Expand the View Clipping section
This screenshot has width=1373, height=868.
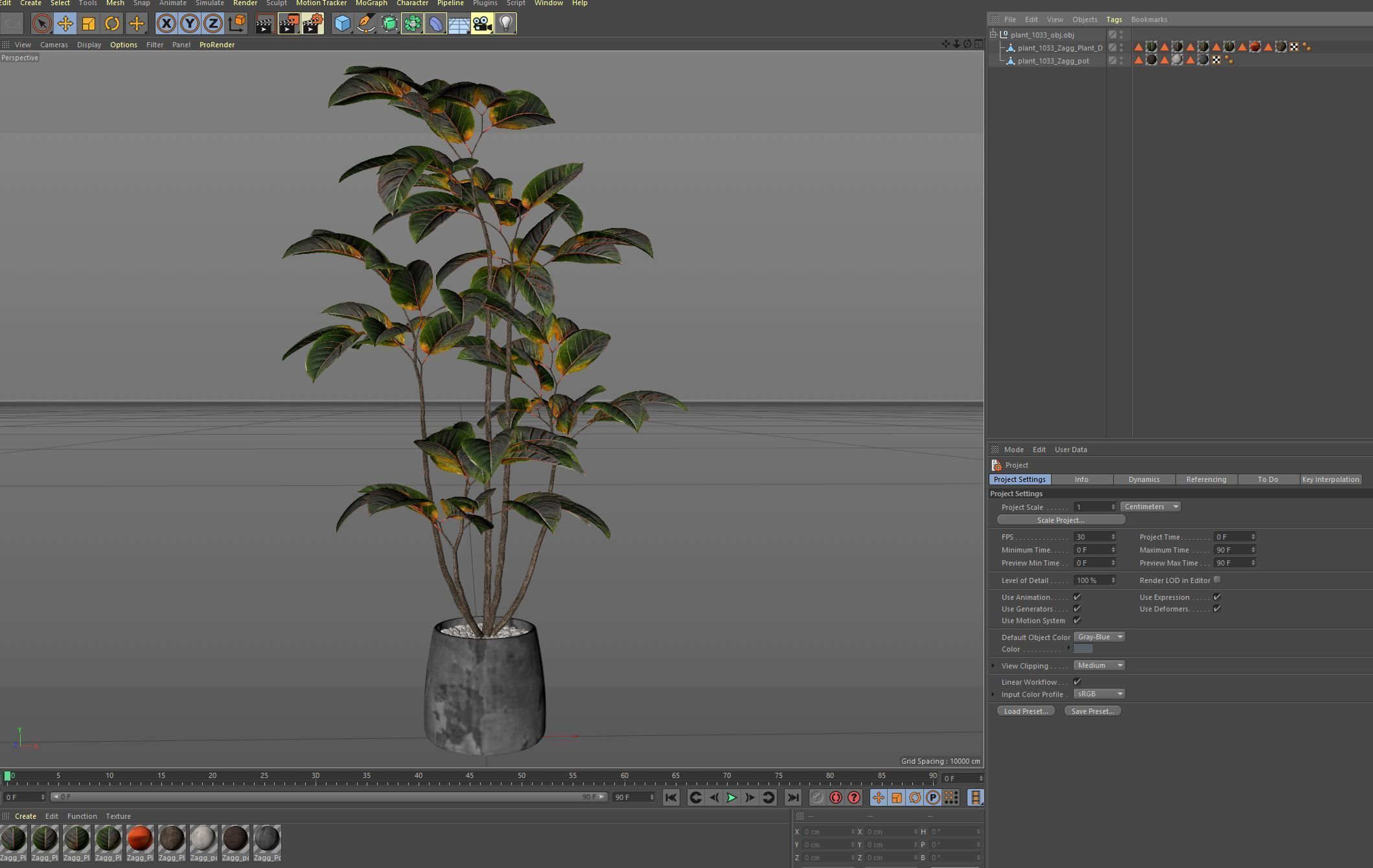[x=993, y=665]
